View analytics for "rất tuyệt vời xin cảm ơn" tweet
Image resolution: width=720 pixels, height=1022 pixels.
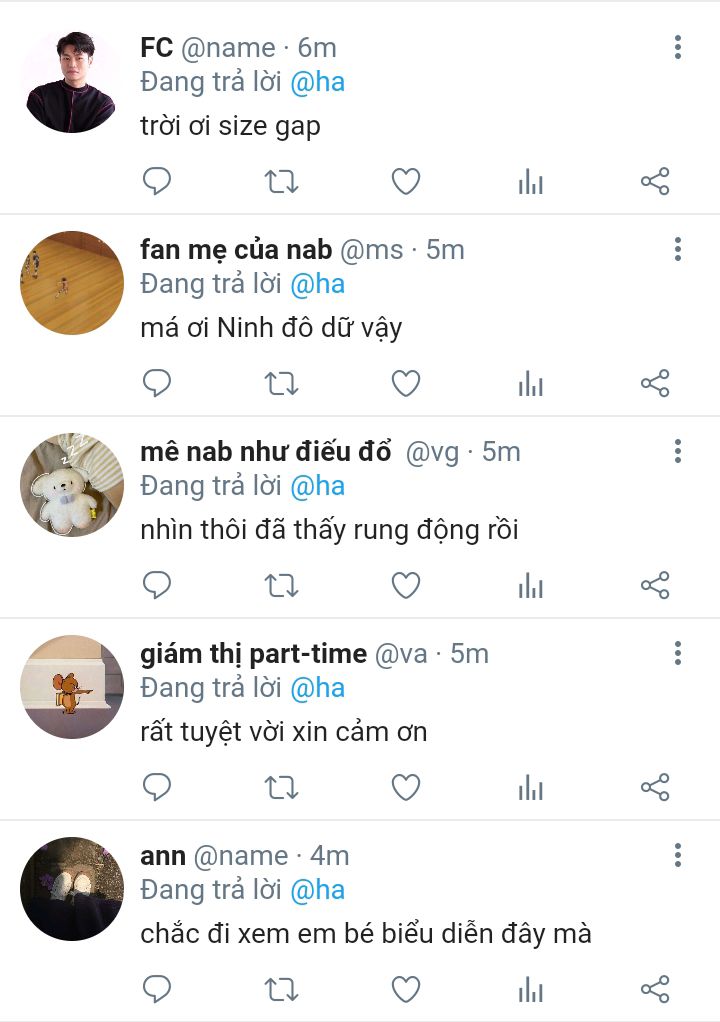[x=530, y=787]
